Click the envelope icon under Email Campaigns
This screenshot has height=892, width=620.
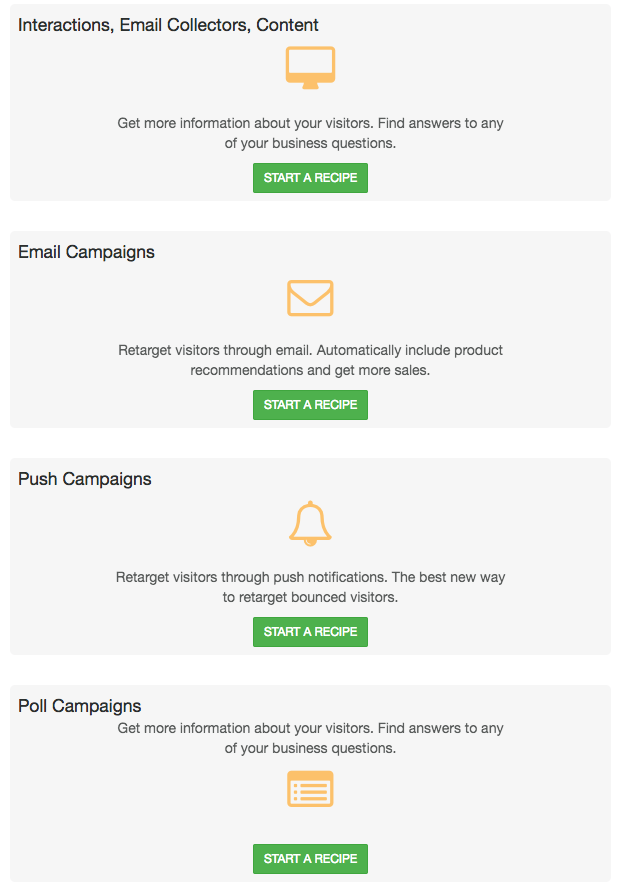click(x=310, y=298)
